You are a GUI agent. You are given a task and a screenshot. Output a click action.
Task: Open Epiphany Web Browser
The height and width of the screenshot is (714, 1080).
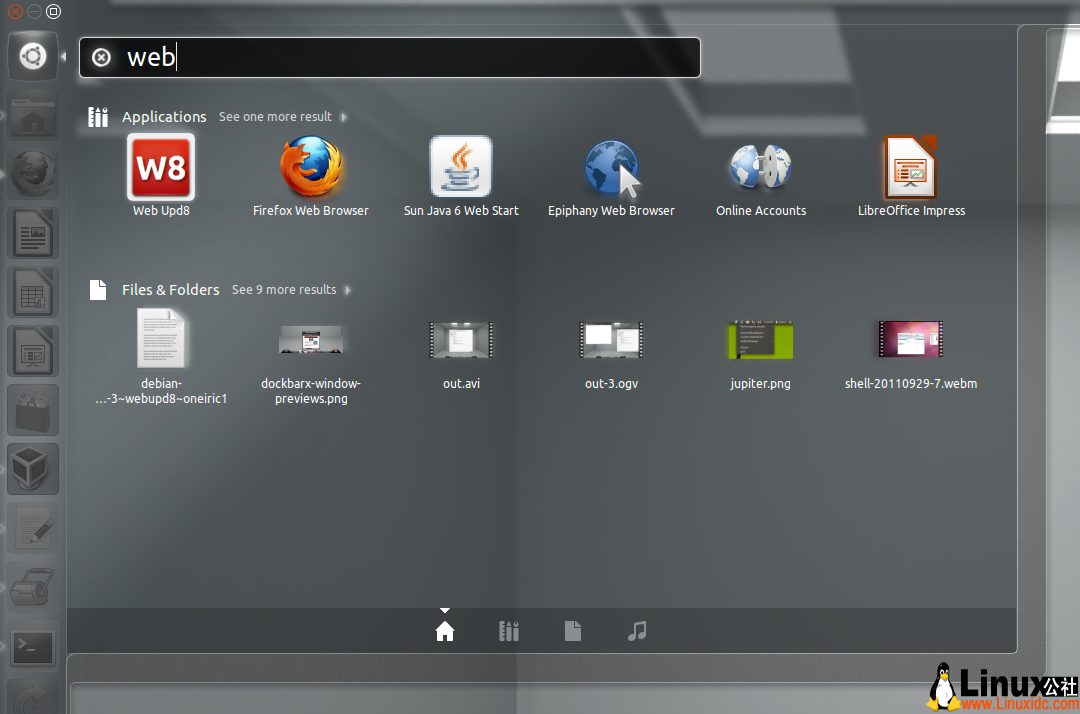(611, 168)
